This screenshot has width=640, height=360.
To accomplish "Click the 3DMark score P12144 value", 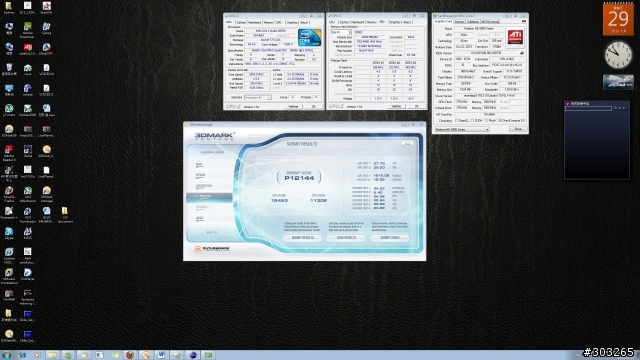I will (299, 178).
